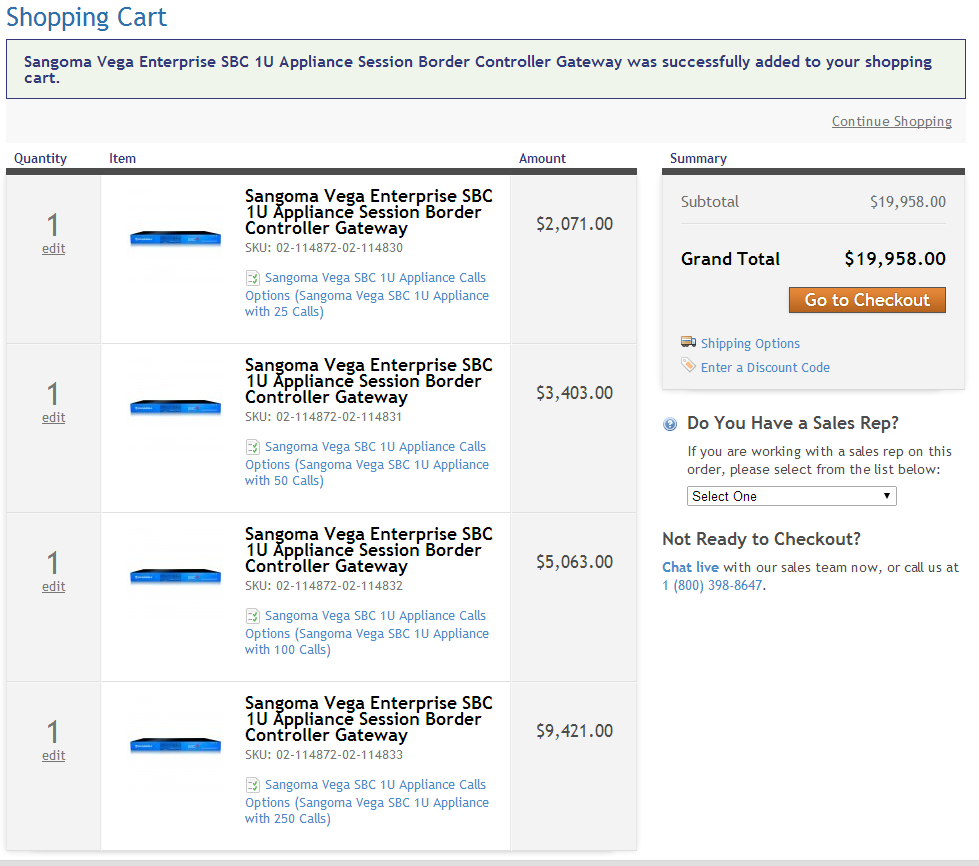Edit quantity for the $9,421.00 item
This screenshot has width=979, height=866.
click(x=54, y=755)
